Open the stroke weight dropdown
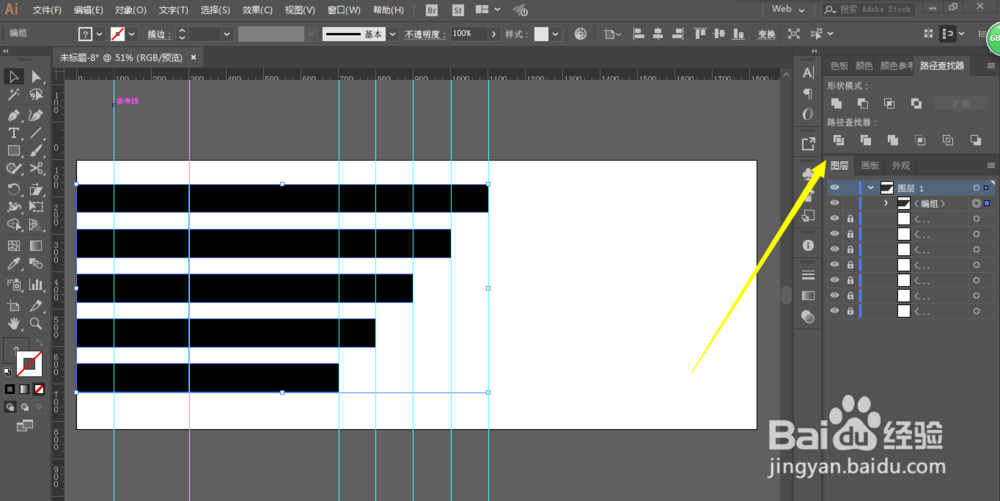 tap(227, 34)
